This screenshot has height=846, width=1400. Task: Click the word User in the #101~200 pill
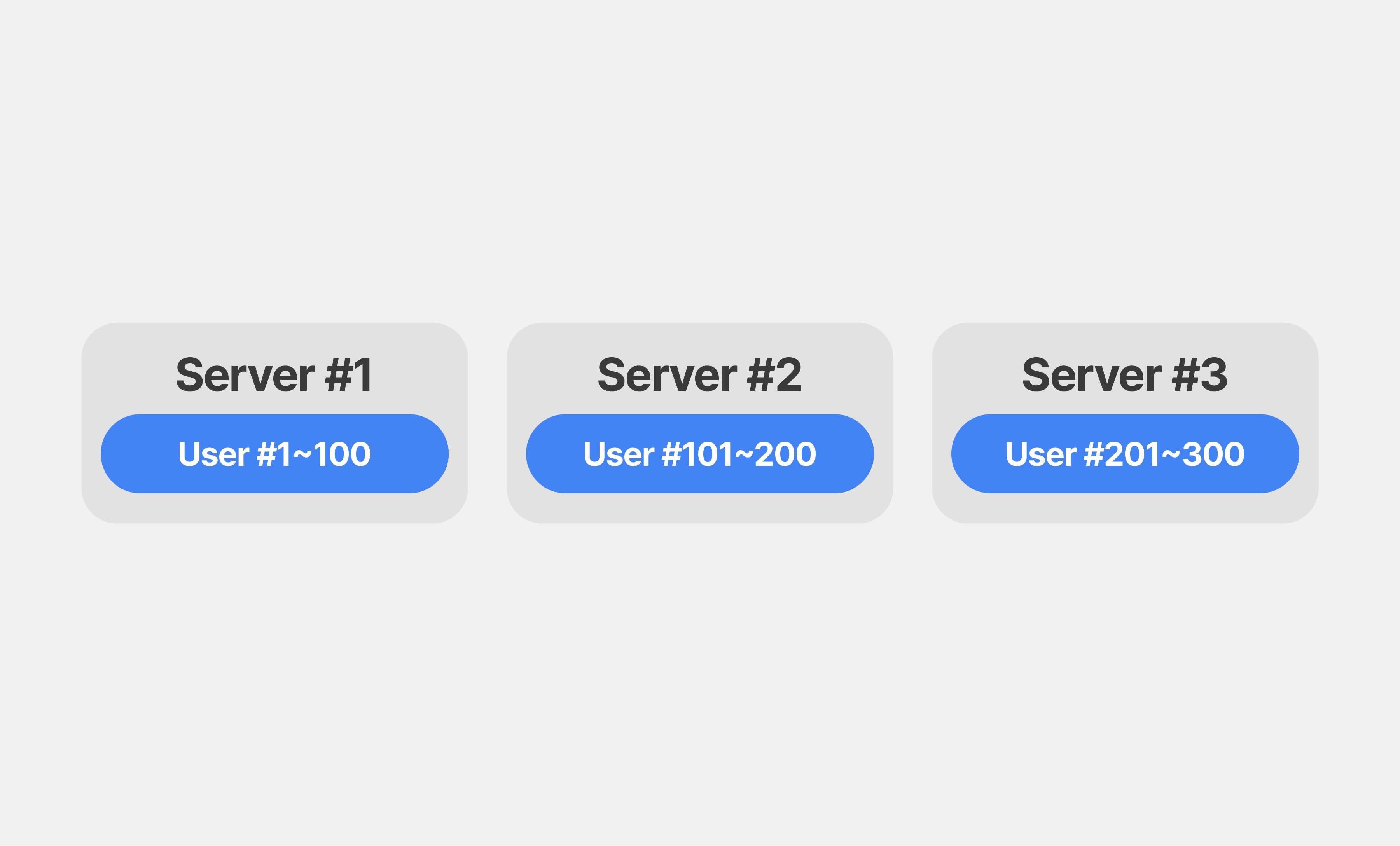pyautogui.click(x=619, y=454)
